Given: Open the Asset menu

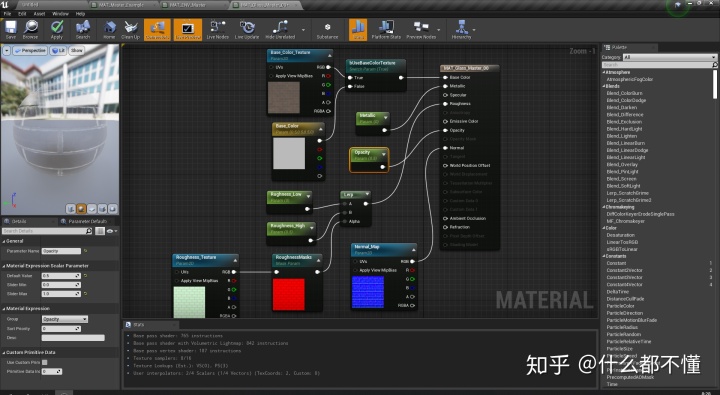Looking at the screenshot, I should 39,14.
